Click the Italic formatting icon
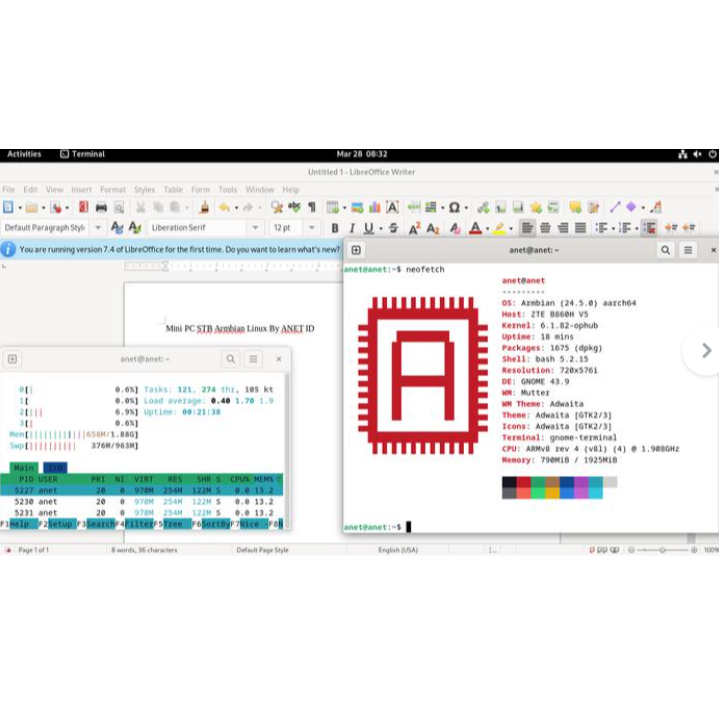Screen dimensions: 719x719 351,228
